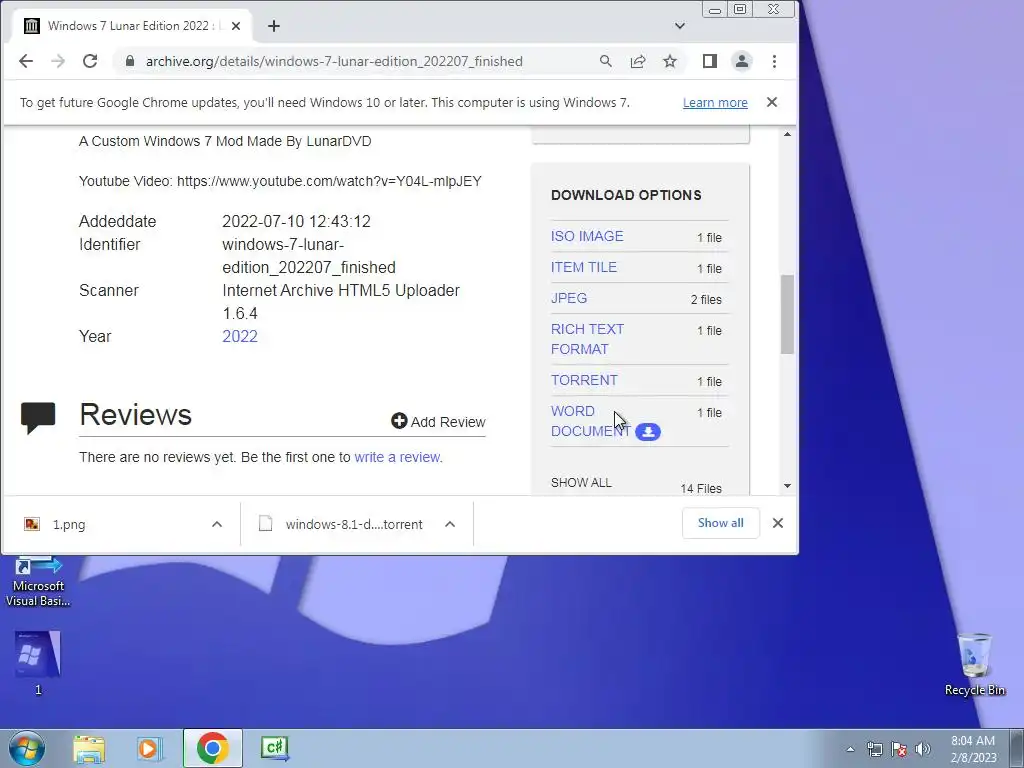Close the downloads bar
This screenshot has height=768, width=1024.
(x=778, y=523)
